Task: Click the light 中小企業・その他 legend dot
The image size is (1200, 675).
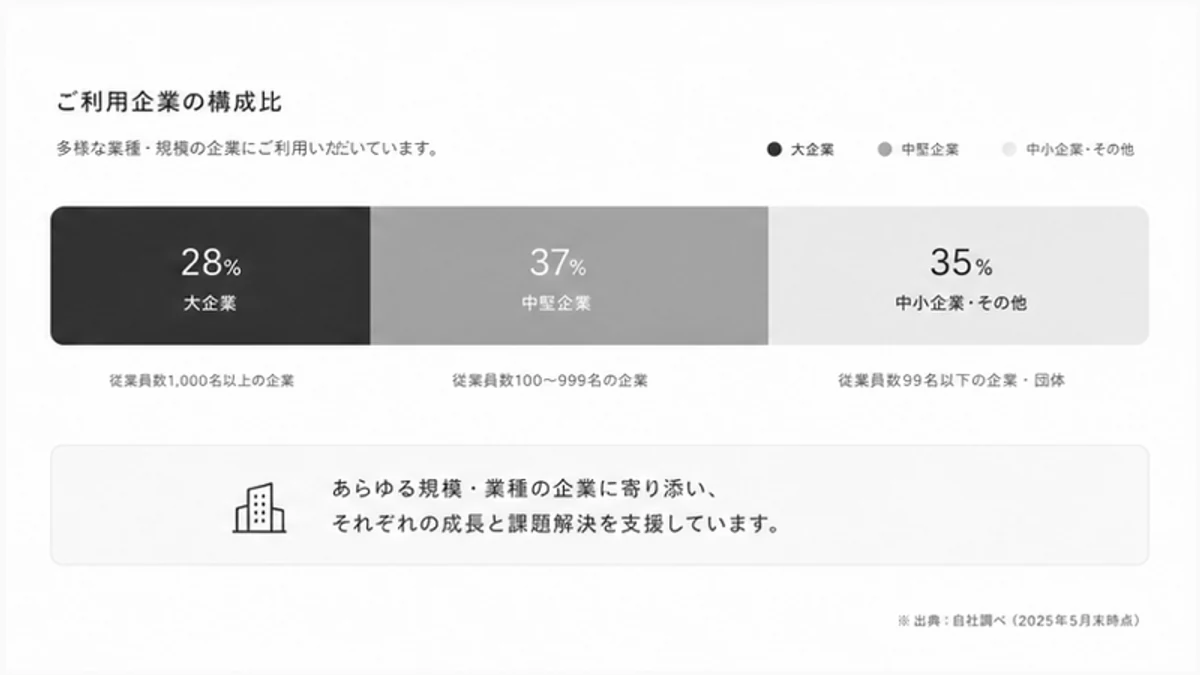Action: [1009, 150]
